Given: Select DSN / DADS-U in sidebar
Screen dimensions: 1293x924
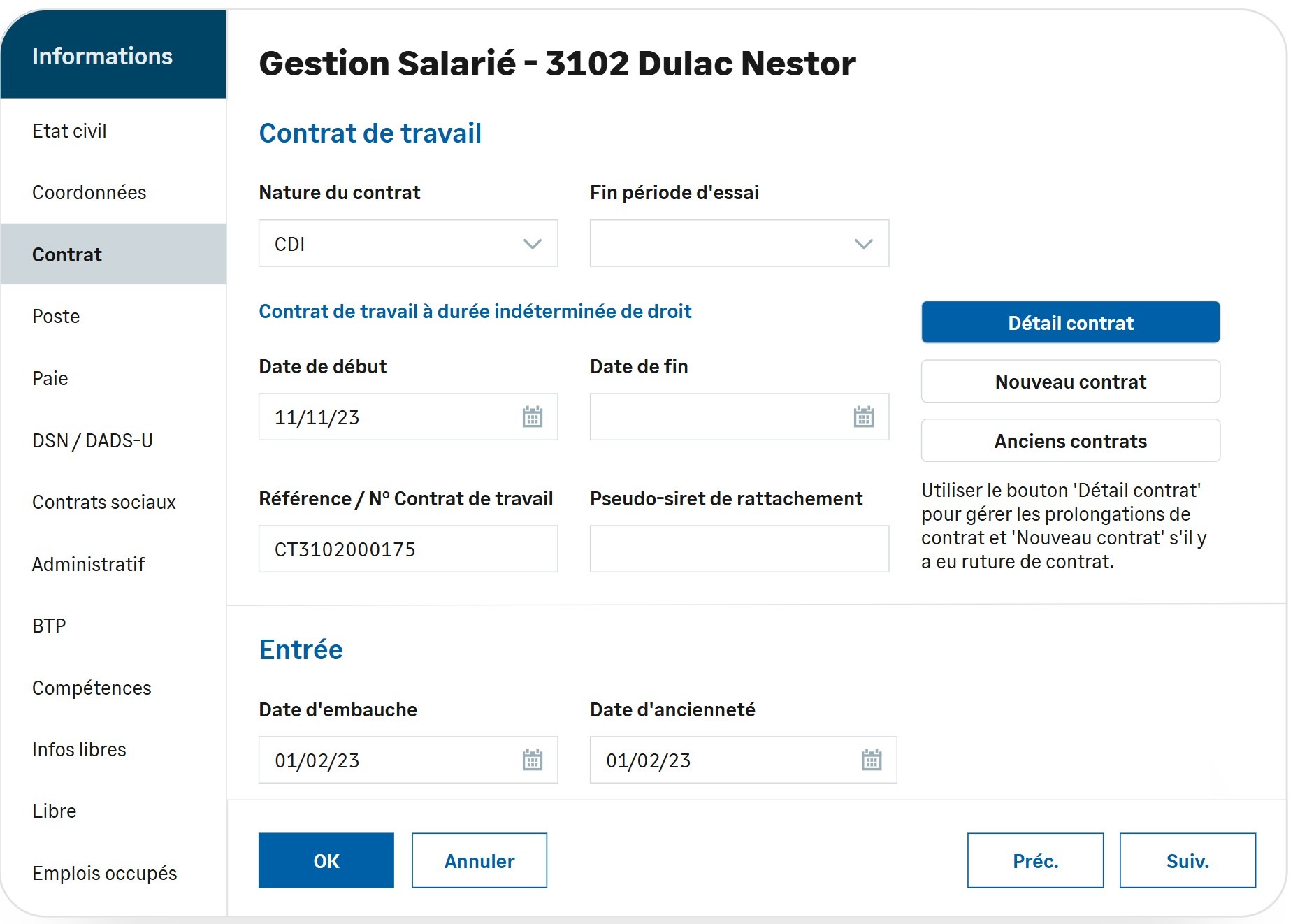Looking at the screenshot, I should click(x=92, y=441).
